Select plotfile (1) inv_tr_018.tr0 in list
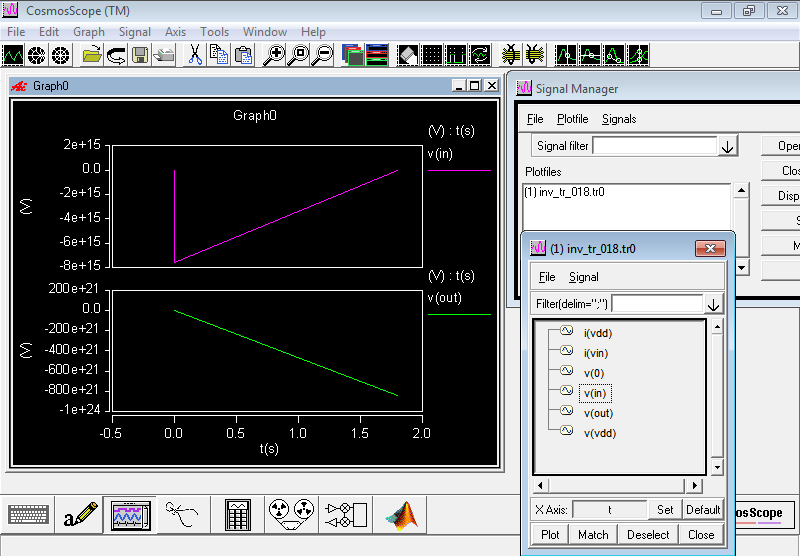 (x=564, y=192)
